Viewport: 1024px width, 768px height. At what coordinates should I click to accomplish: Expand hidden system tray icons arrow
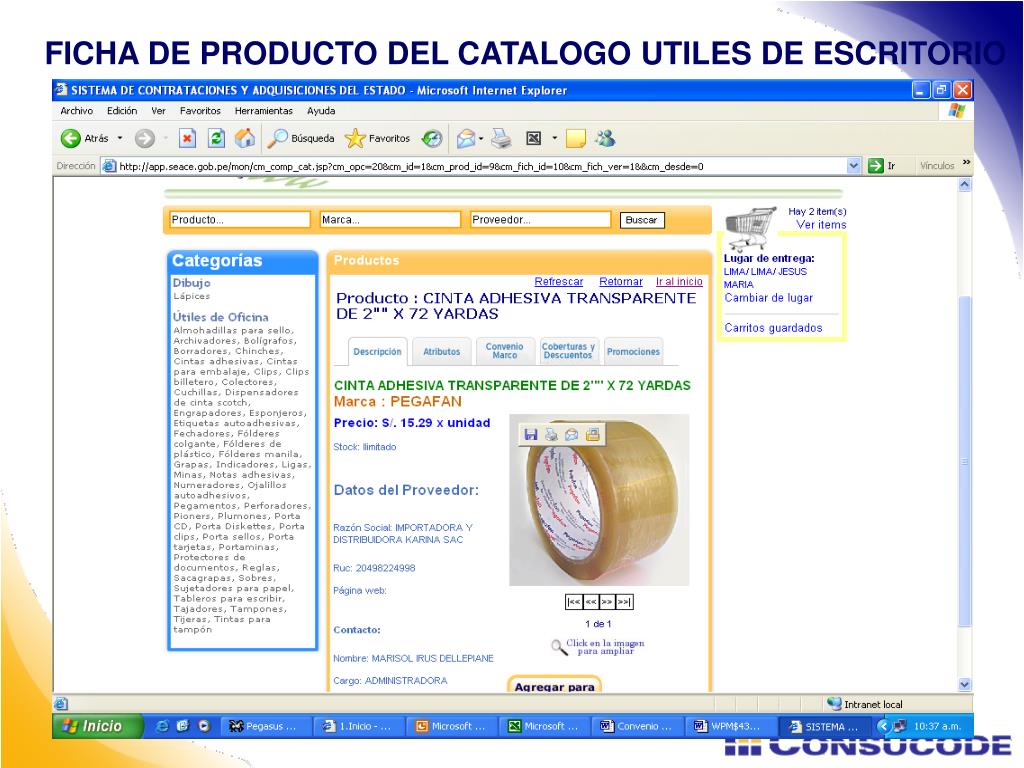[882, 726]
